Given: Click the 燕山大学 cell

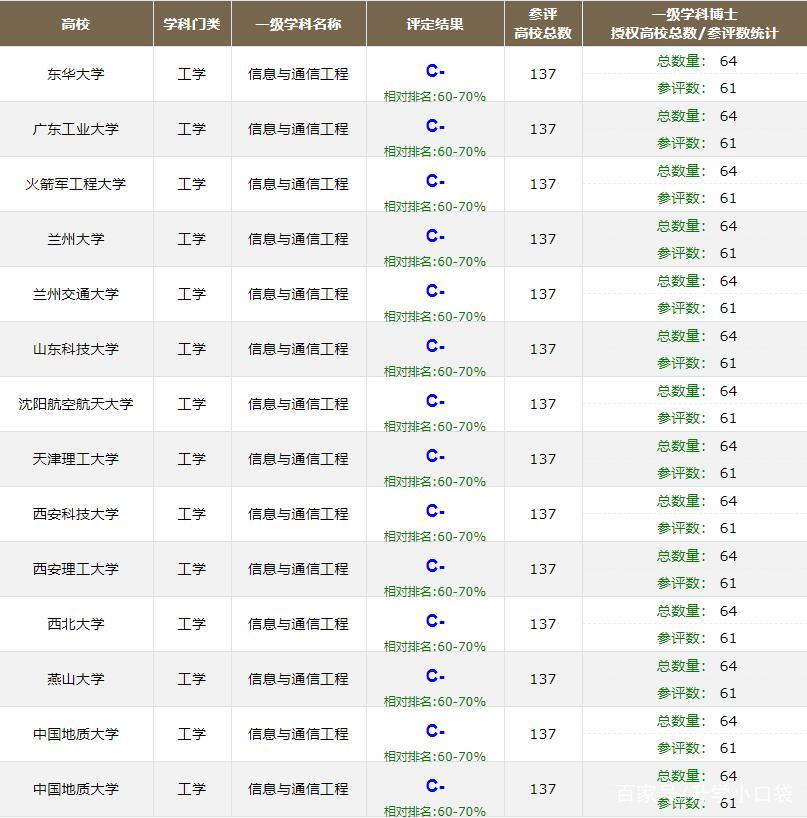Looking at the screenshot, I should pyautogui.click(x=76, y=679).
